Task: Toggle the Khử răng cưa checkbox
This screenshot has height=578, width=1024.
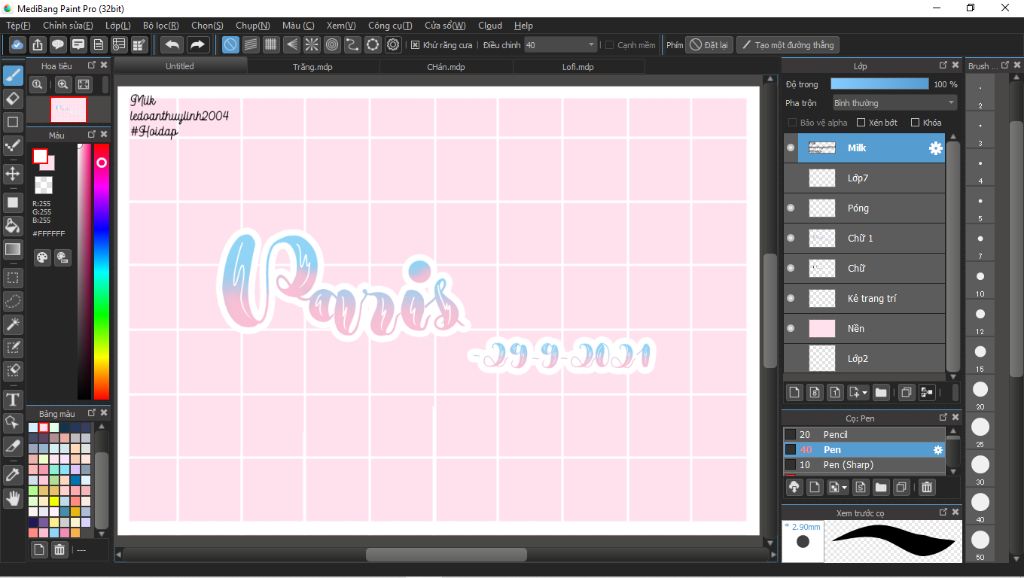Action: (x=415, y=45)
